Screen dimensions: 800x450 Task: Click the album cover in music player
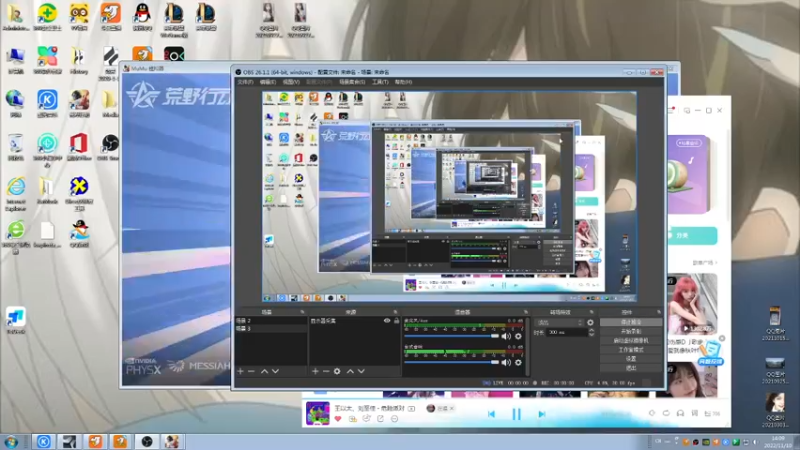pos(317,413)
